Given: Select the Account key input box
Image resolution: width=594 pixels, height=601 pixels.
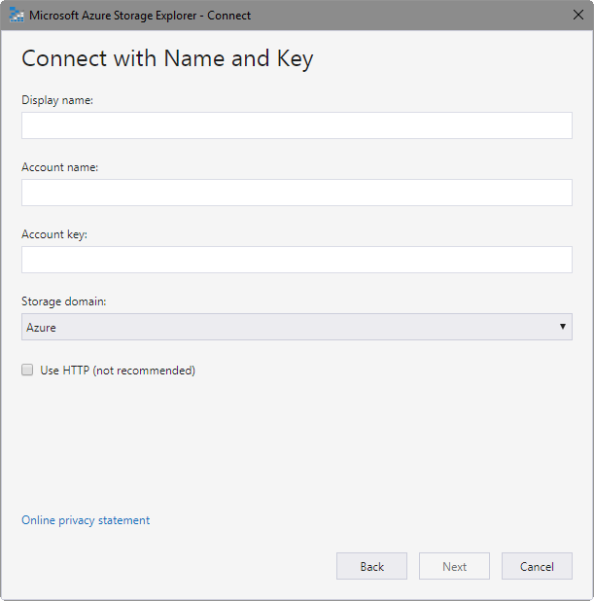Looking at the screenshot, I should (297, 259).
